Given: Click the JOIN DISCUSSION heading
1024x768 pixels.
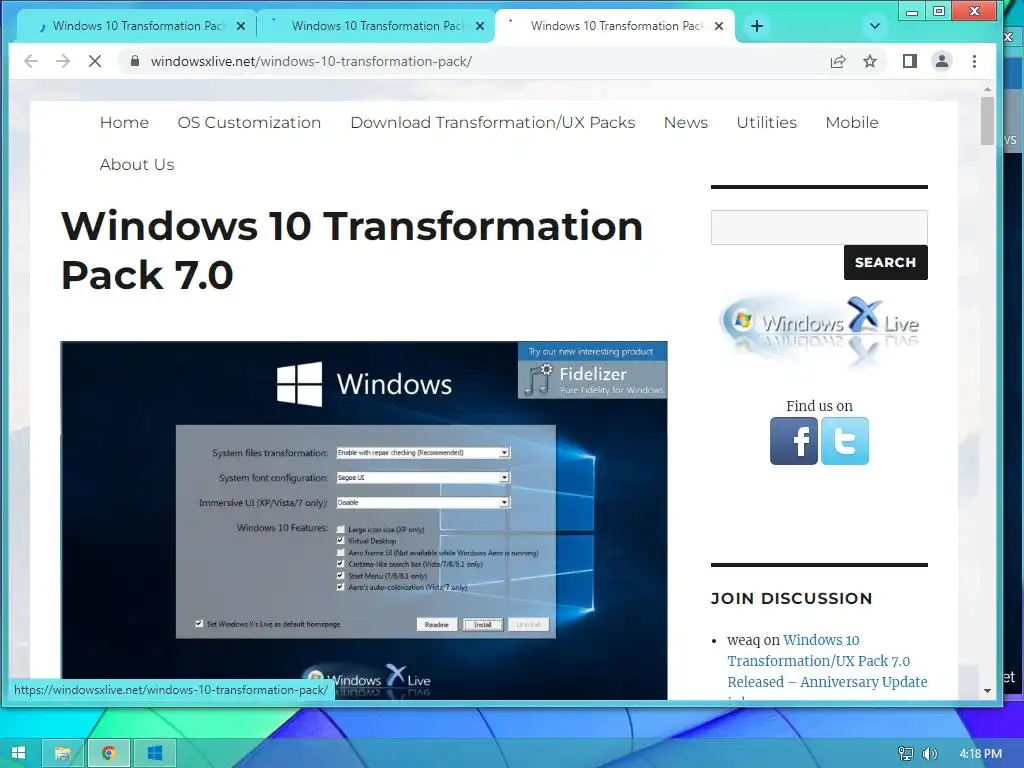Looking at the screenshot, I should [x=792, y=598].
